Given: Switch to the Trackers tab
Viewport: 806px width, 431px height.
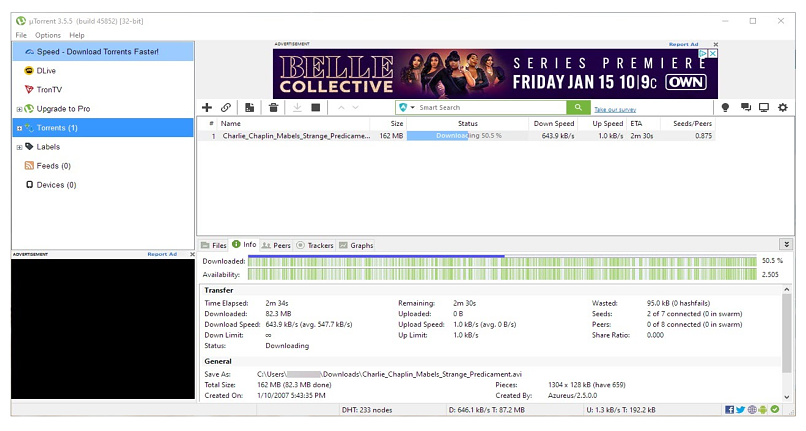Looking at the screenshot, I should [x=315, y=245].
